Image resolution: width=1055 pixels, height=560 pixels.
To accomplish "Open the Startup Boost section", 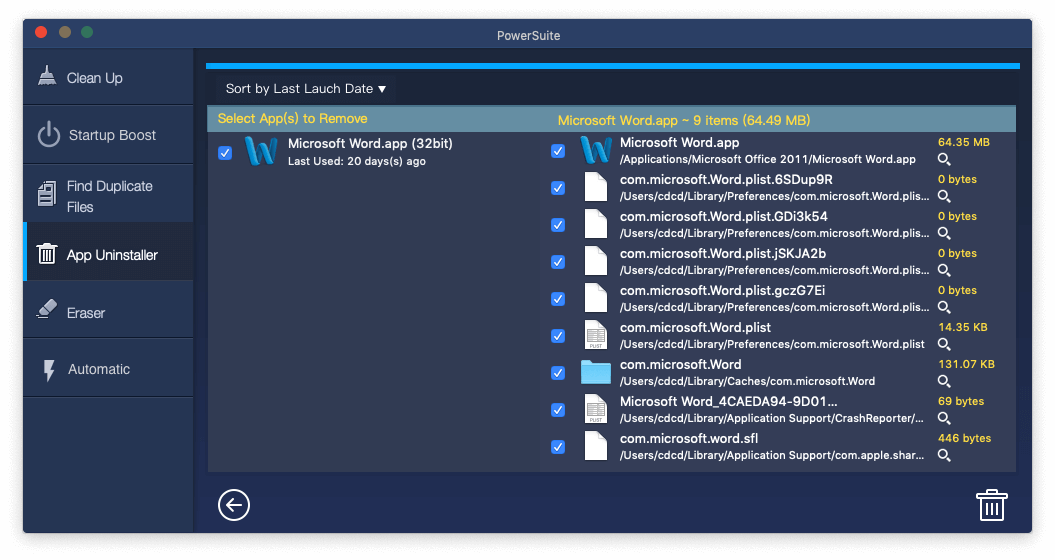I will point(108,135).
